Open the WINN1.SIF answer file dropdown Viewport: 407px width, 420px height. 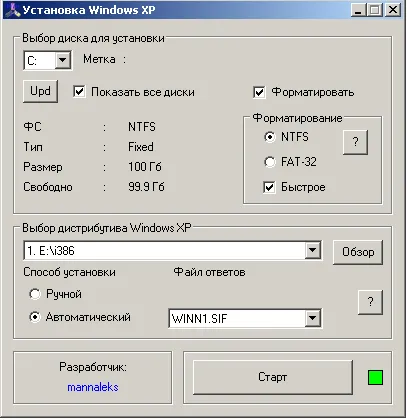313,318
